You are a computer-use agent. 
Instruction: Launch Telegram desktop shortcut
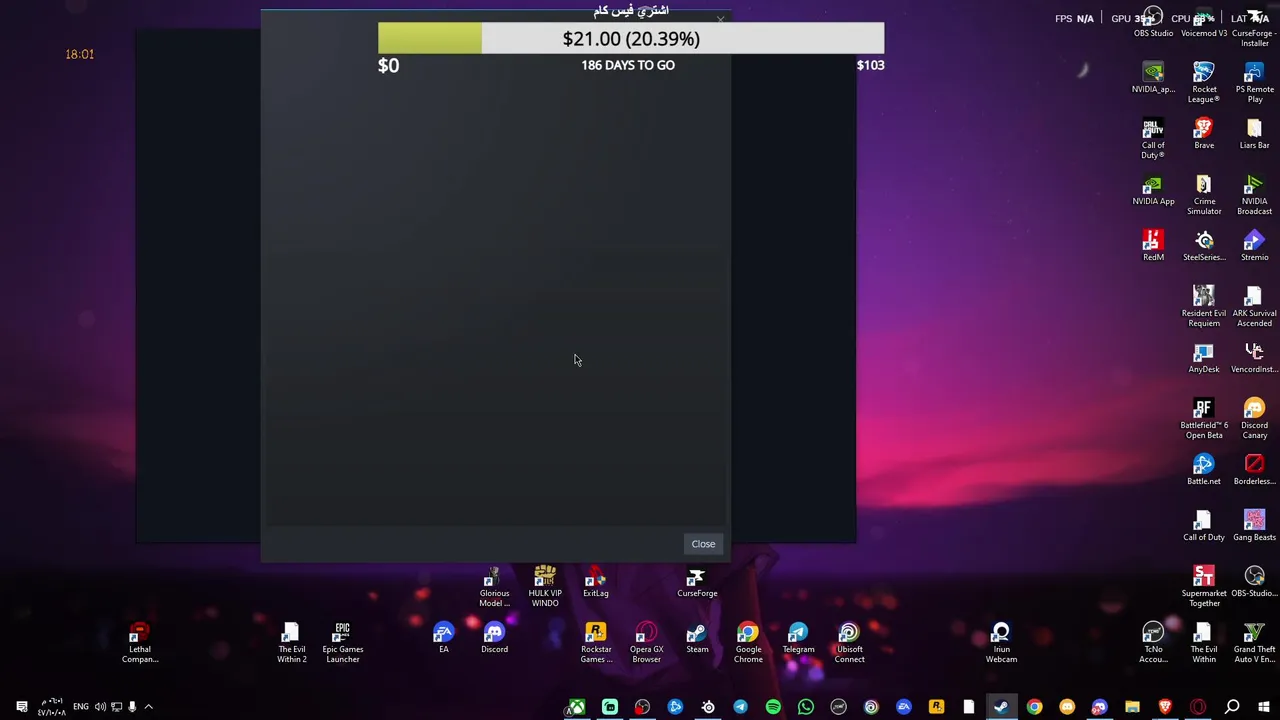click(798, 640)
